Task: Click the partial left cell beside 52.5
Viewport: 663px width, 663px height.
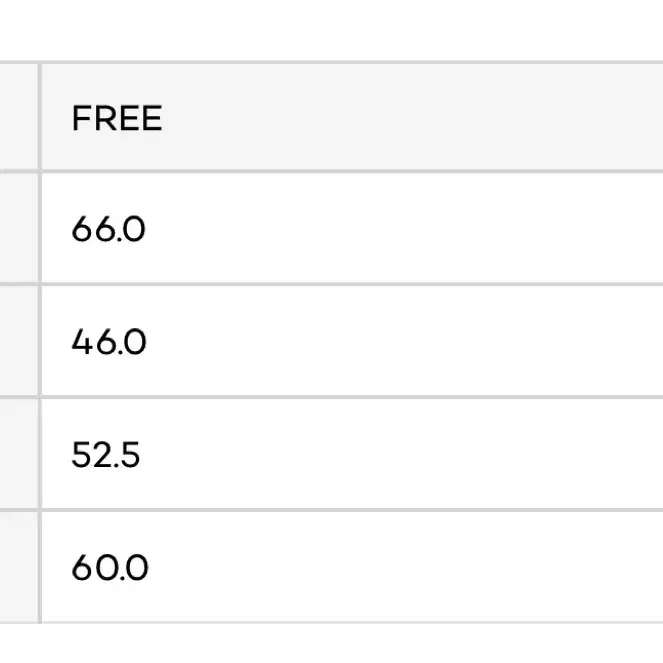Action: [x=19, y=454]
